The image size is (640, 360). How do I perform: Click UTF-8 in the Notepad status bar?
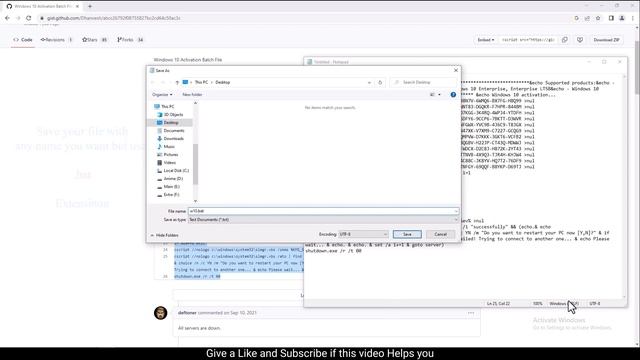point(595,304)
